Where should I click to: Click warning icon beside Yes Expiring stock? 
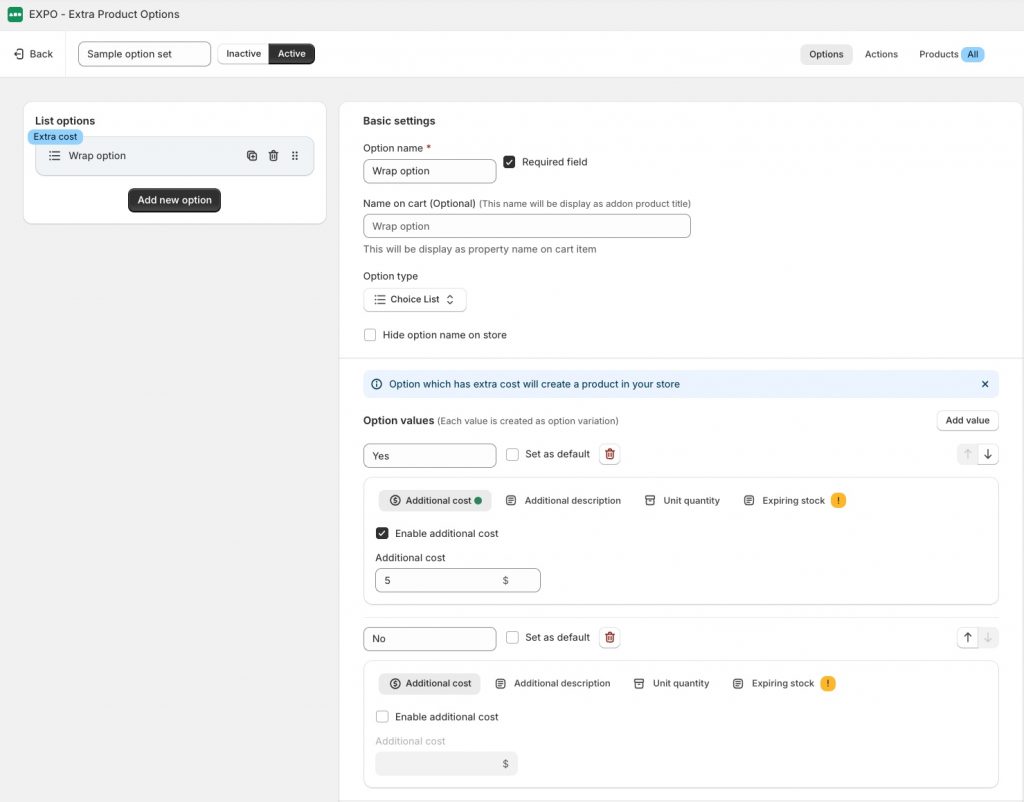839,501
